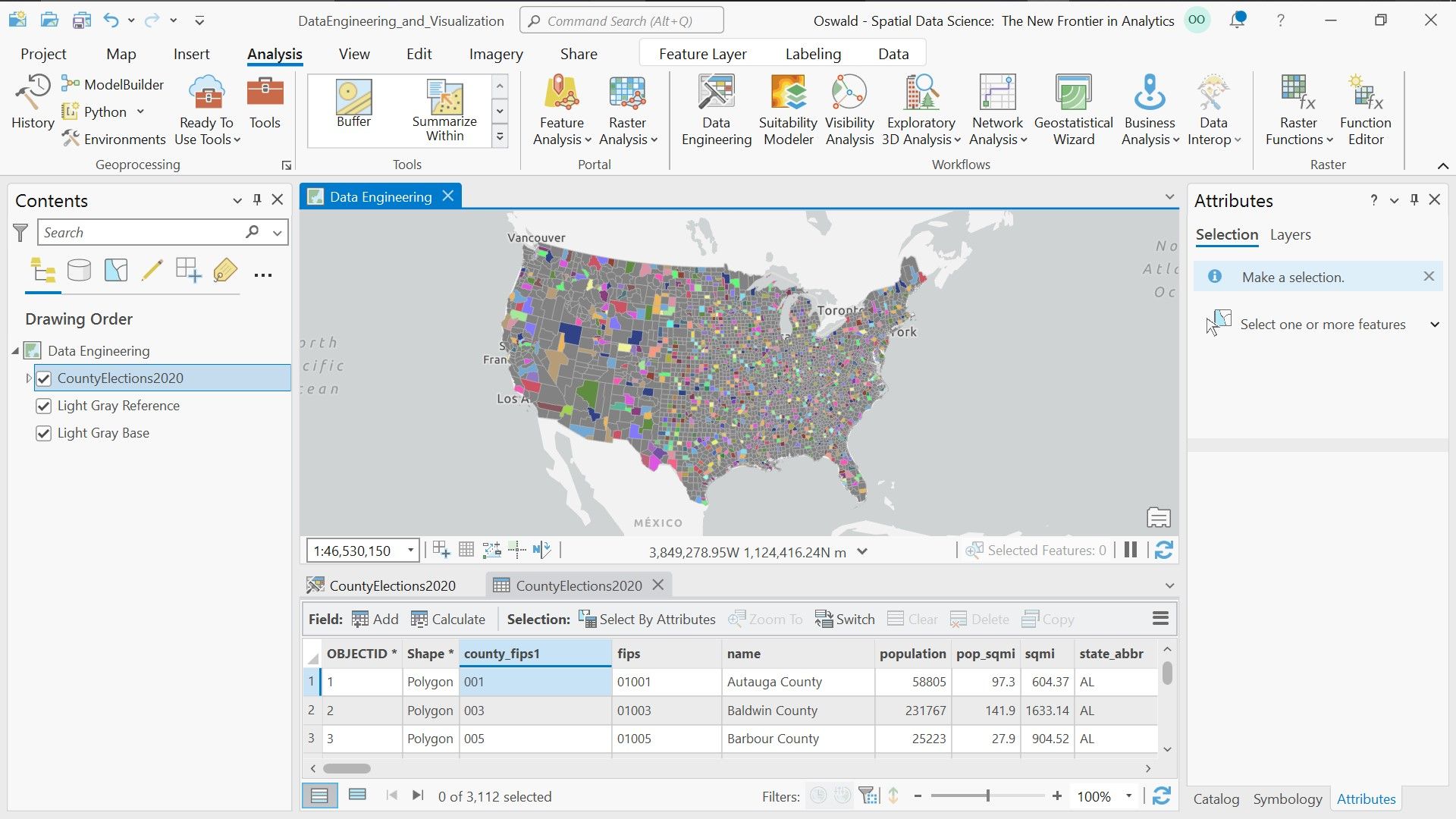The height and width of the screenshot is (819, 1456).
Task: Open the map scale dropdown
Action: [x=410, y=551]
